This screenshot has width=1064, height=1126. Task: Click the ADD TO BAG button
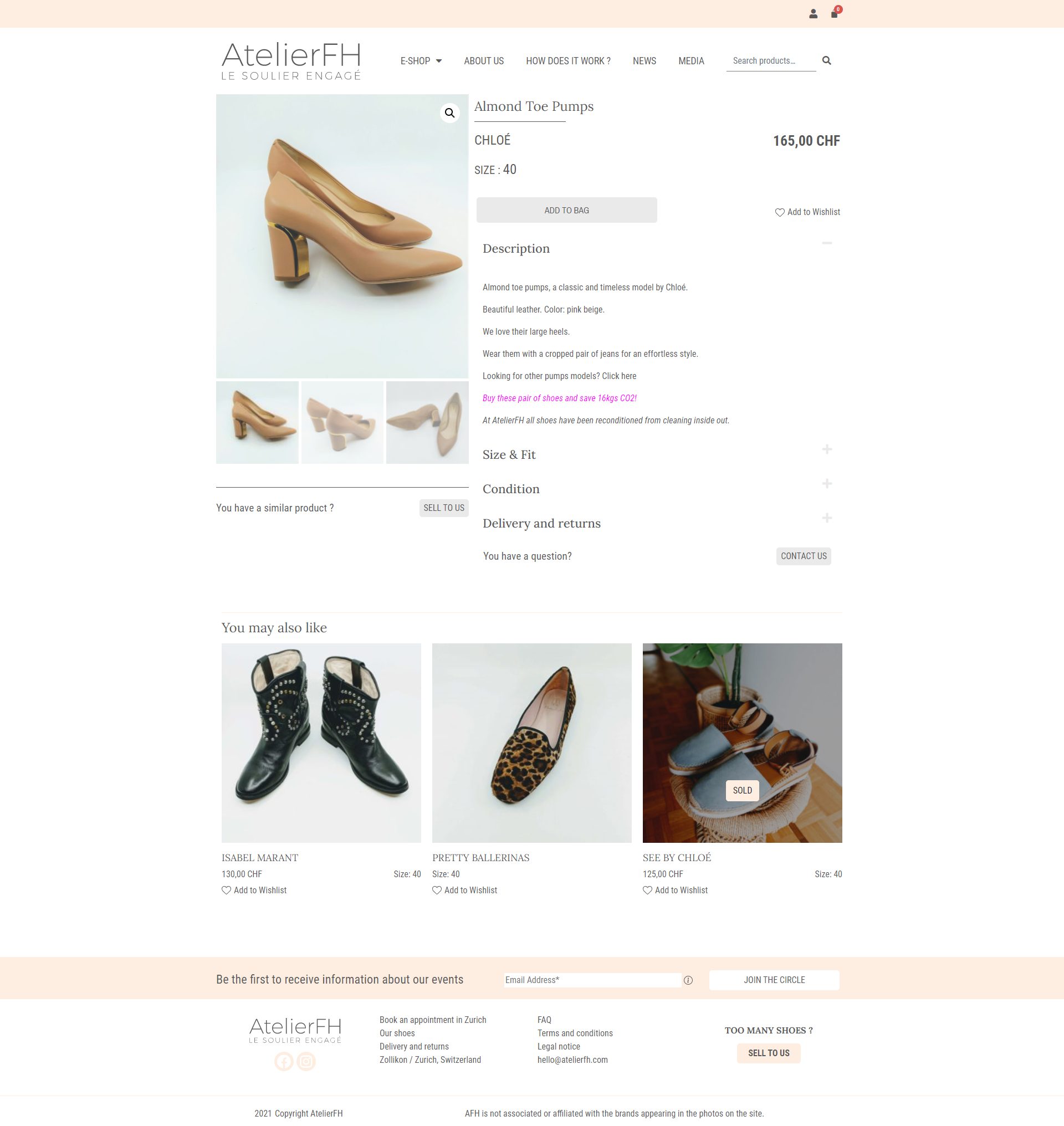click(566, 211)
